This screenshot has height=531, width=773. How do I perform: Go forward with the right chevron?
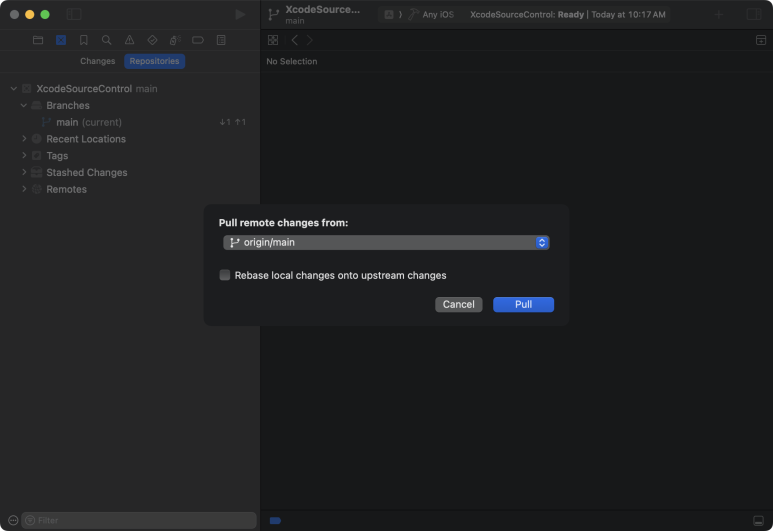[310, 40]
